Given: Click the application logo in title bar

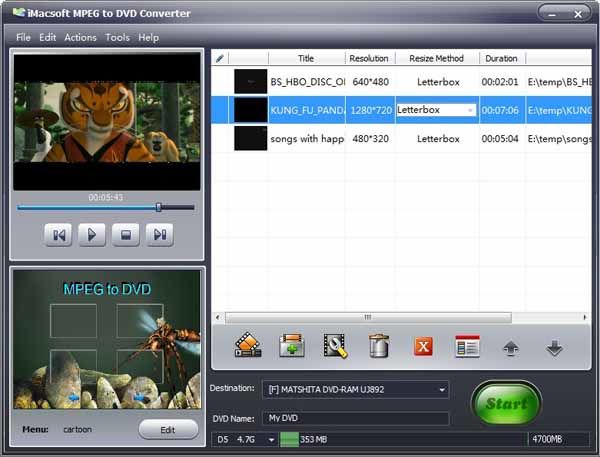Looking at the screenshot, I should (18, 13).
